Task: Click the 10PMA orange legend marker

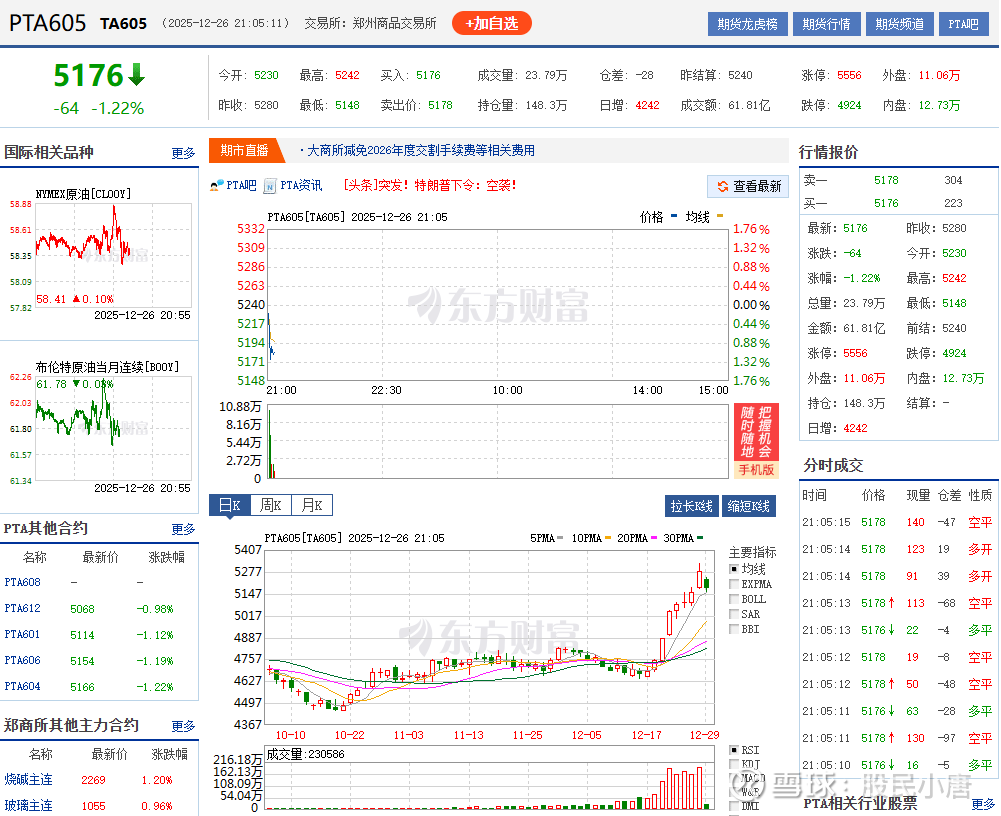Action: [608, 538]
